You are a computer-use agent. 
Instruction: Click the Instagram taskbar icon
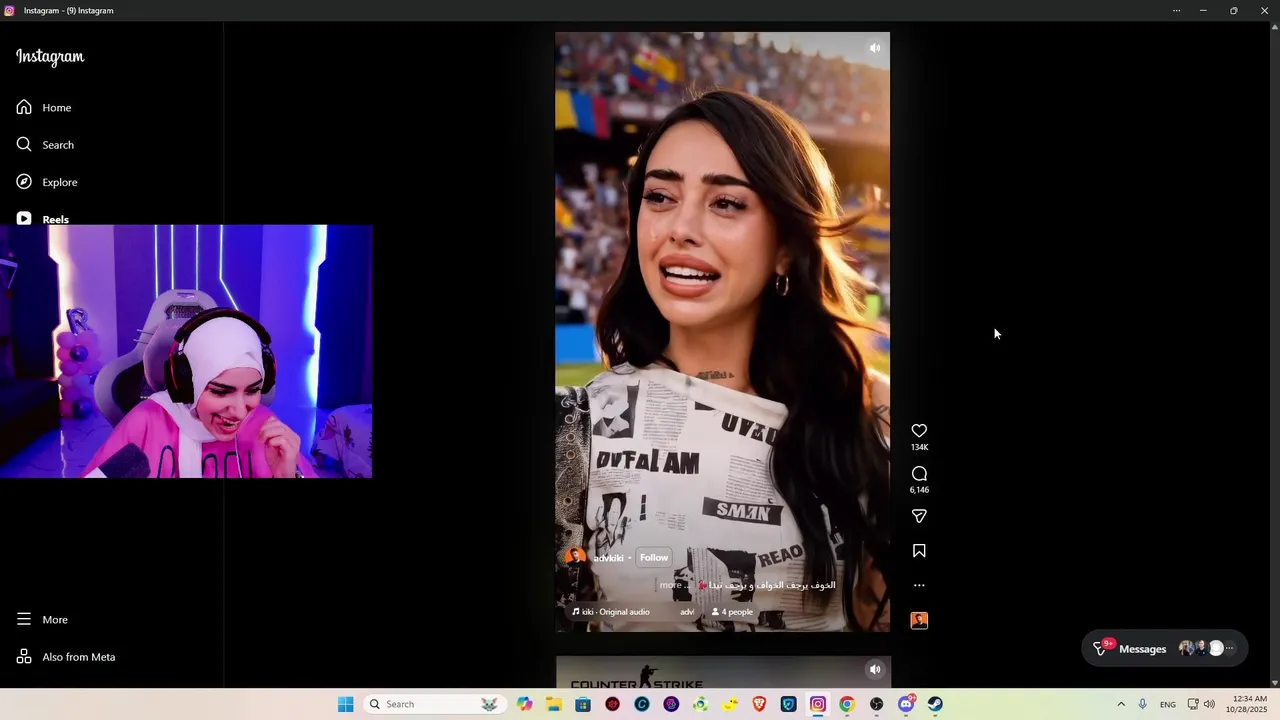pos(818,704)
